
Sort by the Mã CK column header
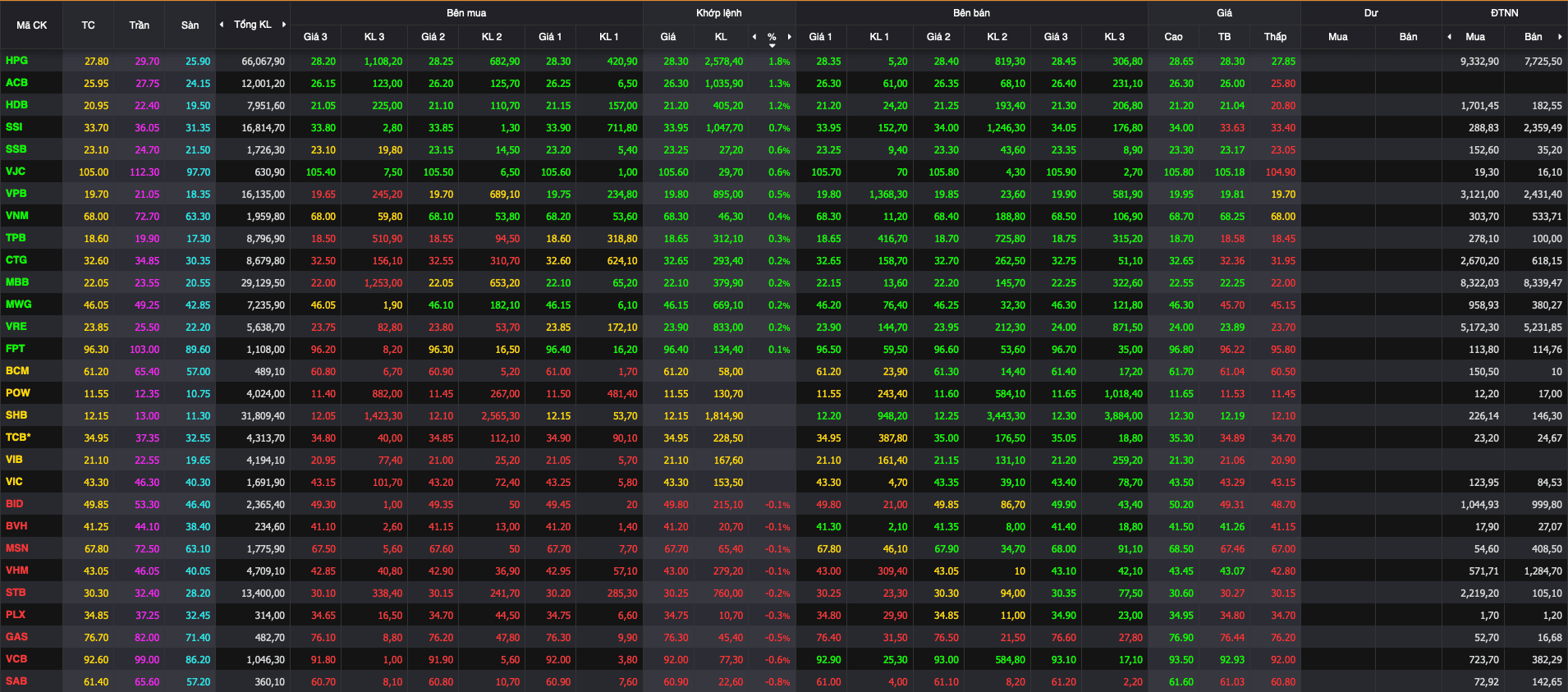[31, 25]
